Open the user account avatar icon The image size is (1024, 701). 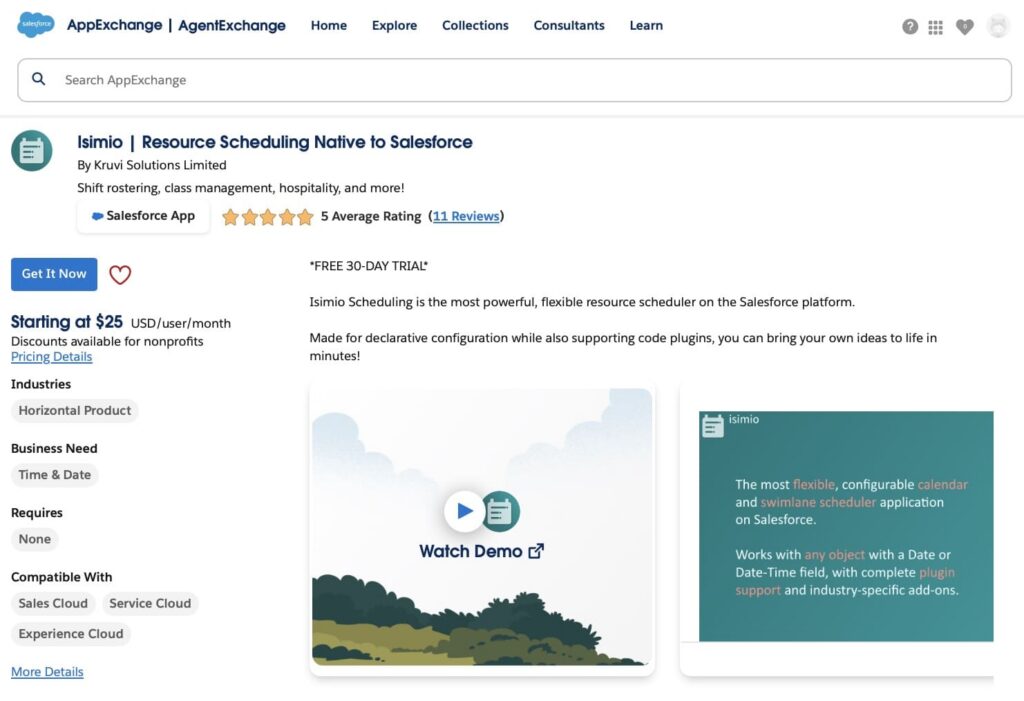click(x=997, y=26)
